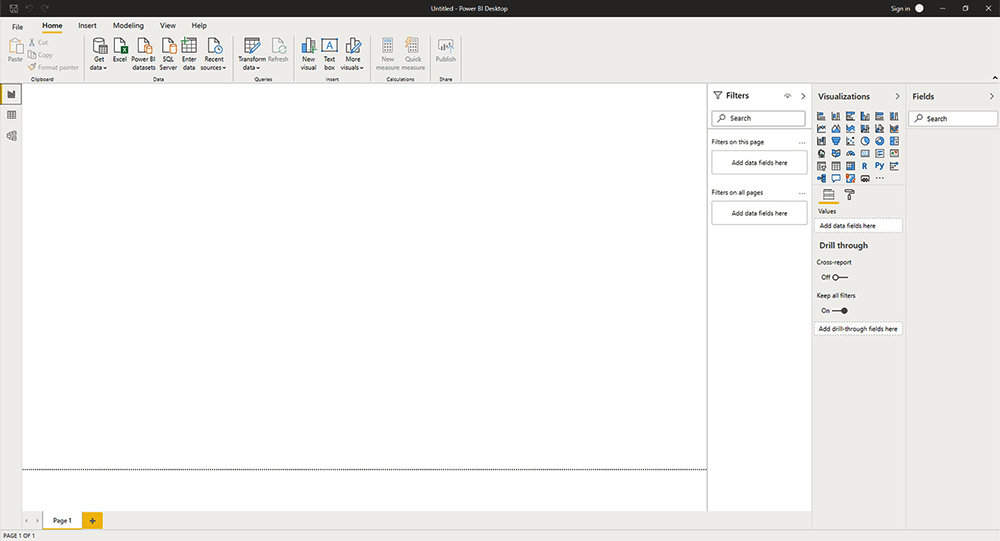Connect to Power BI datasets
Viewport: 1000px width, 541px height.
pyautogui.click(x=143, y=54)
